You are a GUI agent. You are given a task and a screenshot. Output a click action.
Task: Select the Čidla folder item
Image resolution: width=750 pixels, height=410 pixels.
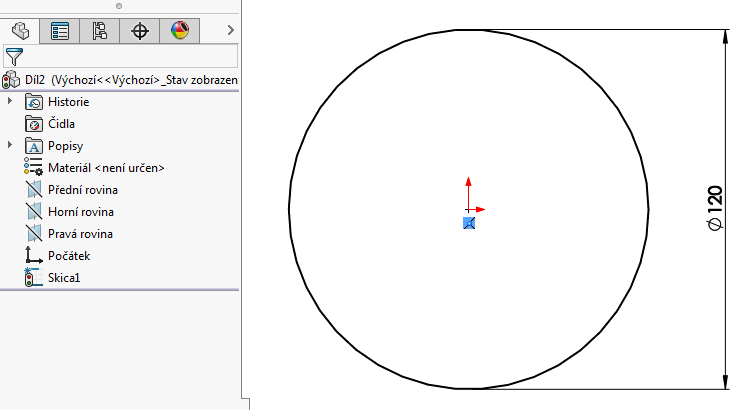click(x=61, y=124)
